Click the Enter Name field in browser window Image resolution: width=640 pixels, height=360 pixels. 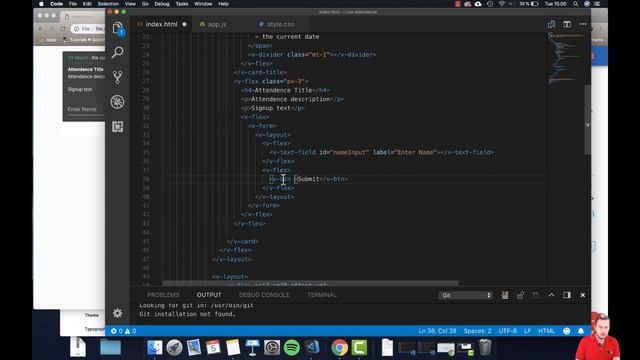86,109
